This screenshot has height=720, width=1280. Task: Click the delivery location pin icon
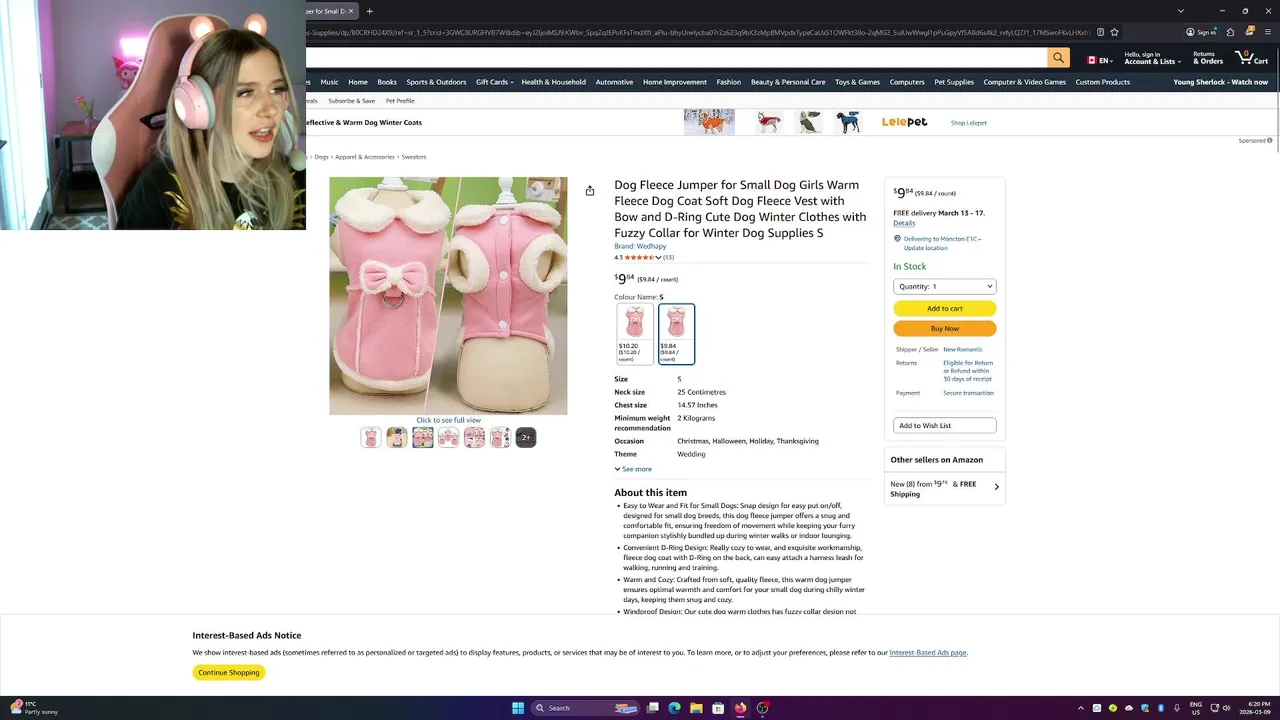coord(897,239)
